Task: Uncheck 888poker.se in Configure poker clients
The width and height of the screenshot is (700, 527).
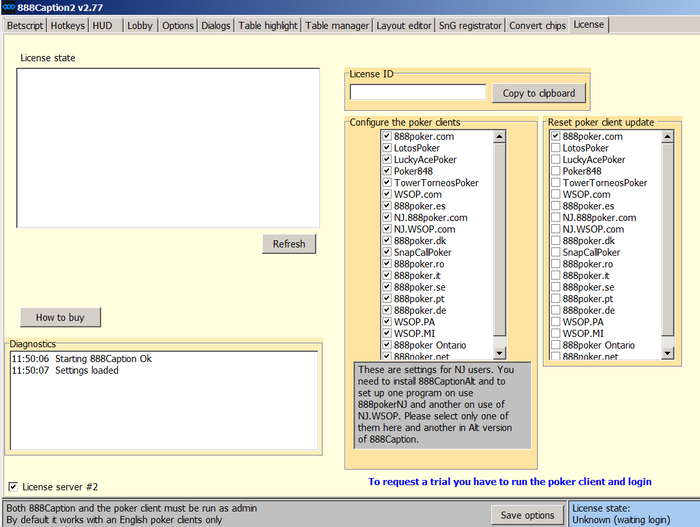Action: pos(387,287)
